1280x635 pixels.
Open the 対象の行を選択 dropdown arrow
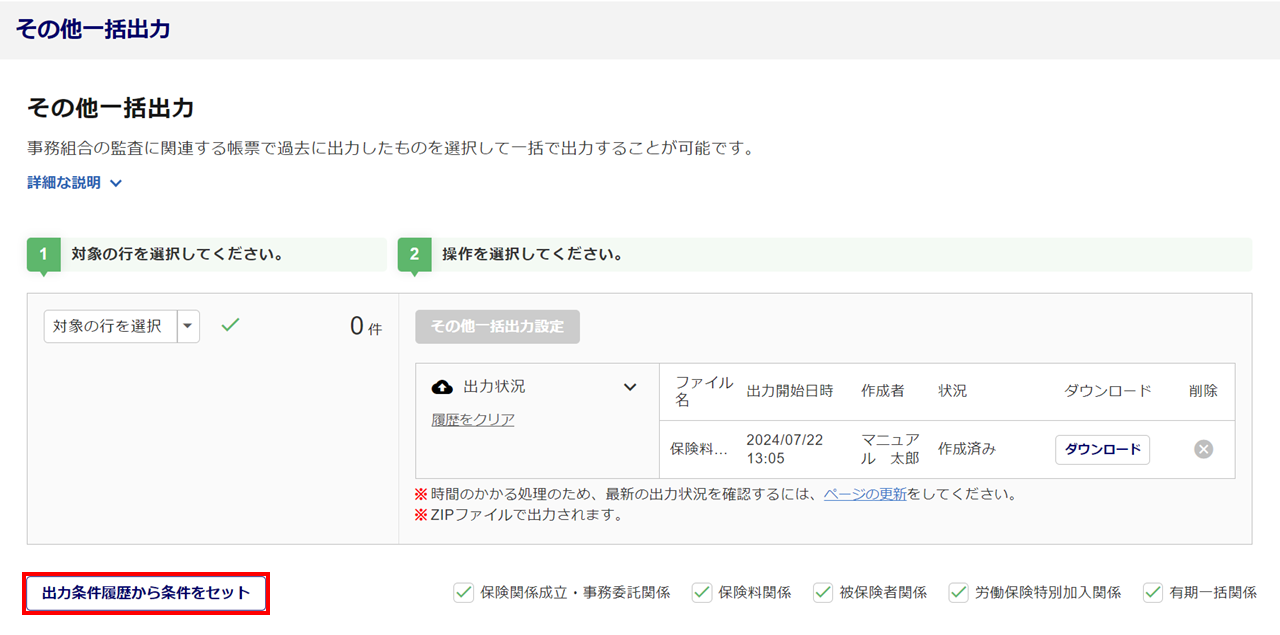click(189, 326)
